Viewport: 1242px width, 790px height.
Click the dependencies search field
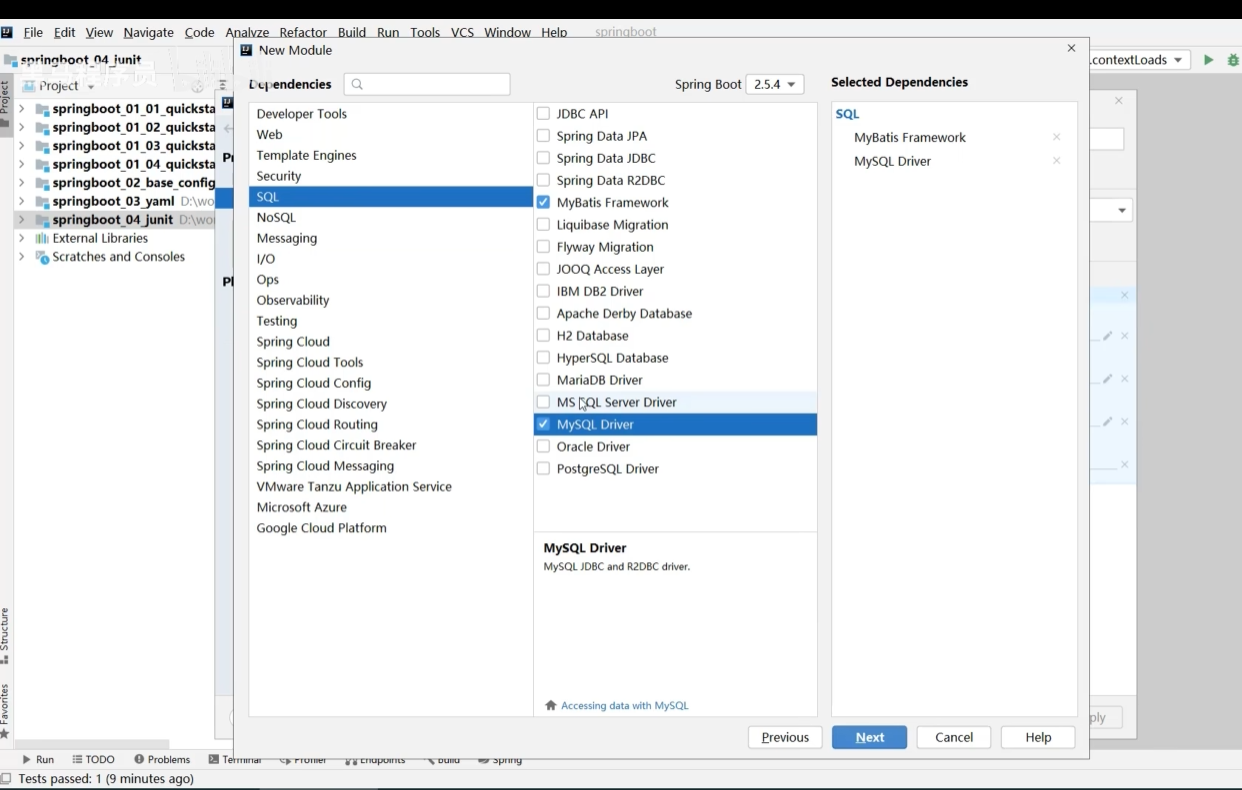click(x=427, y=84)
